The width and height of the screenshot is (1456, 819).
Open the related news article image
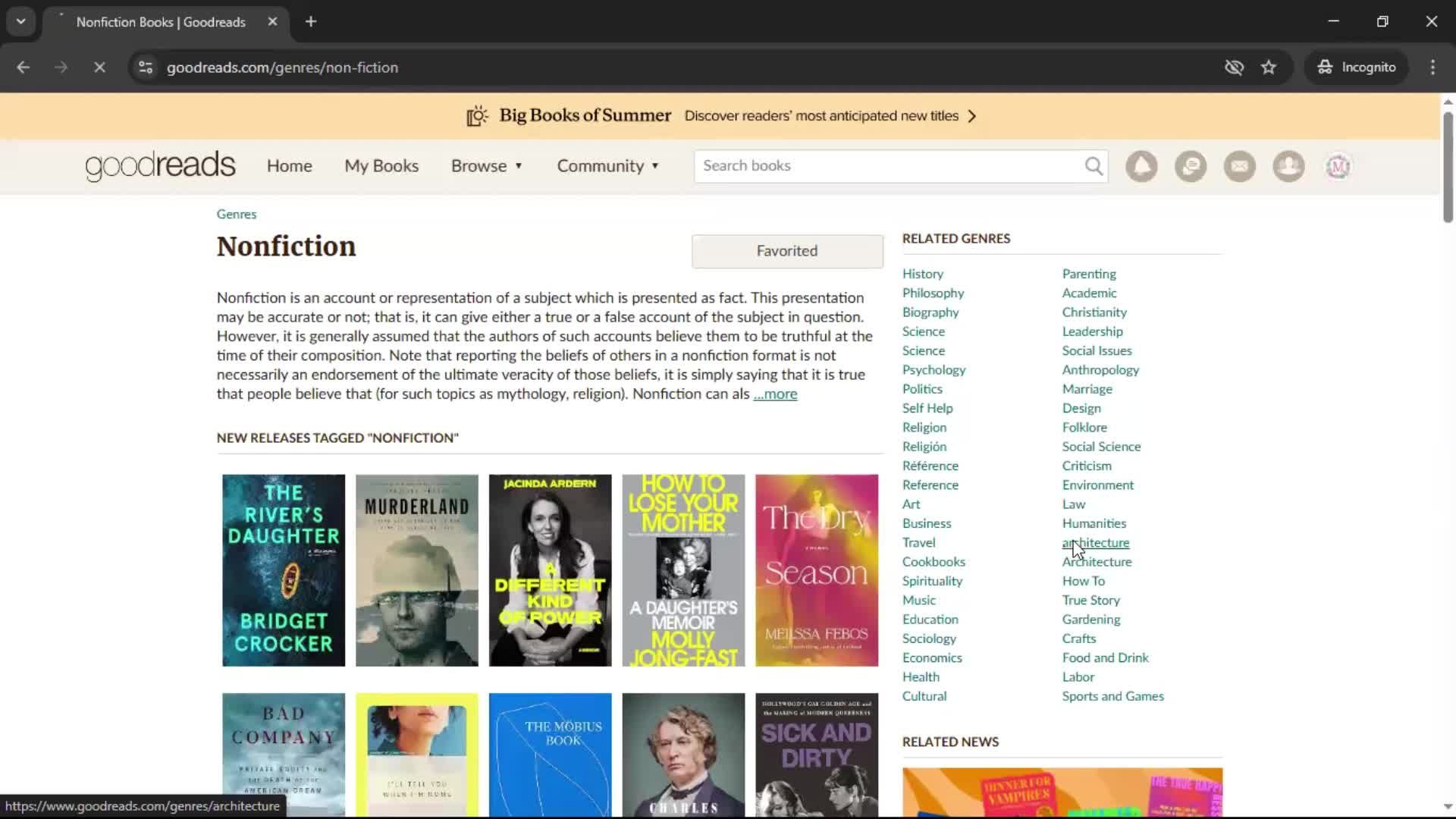(x=1062, y=792)
